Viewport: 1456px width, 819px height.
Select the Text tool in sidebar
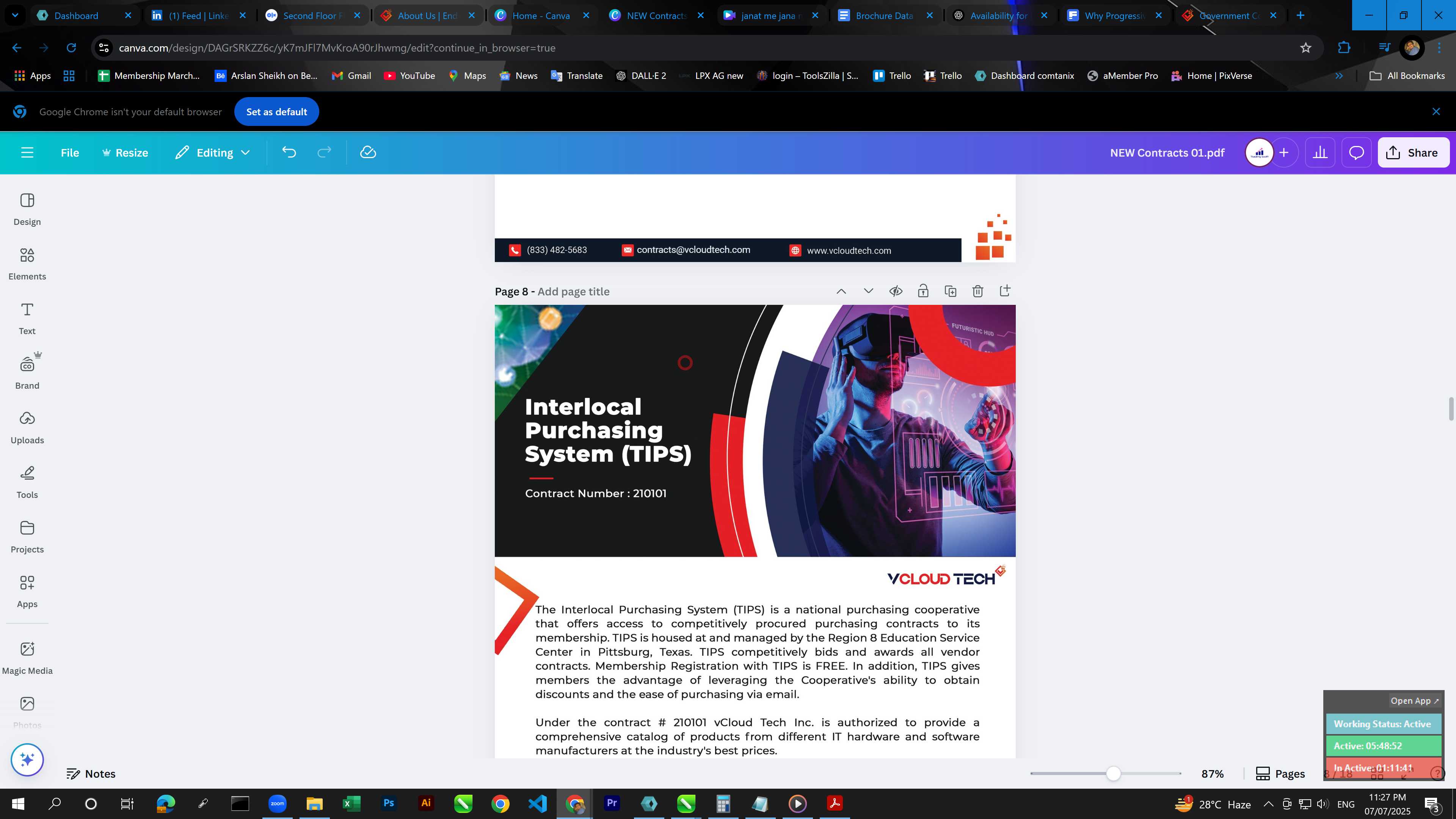click(x=27, y=319)
